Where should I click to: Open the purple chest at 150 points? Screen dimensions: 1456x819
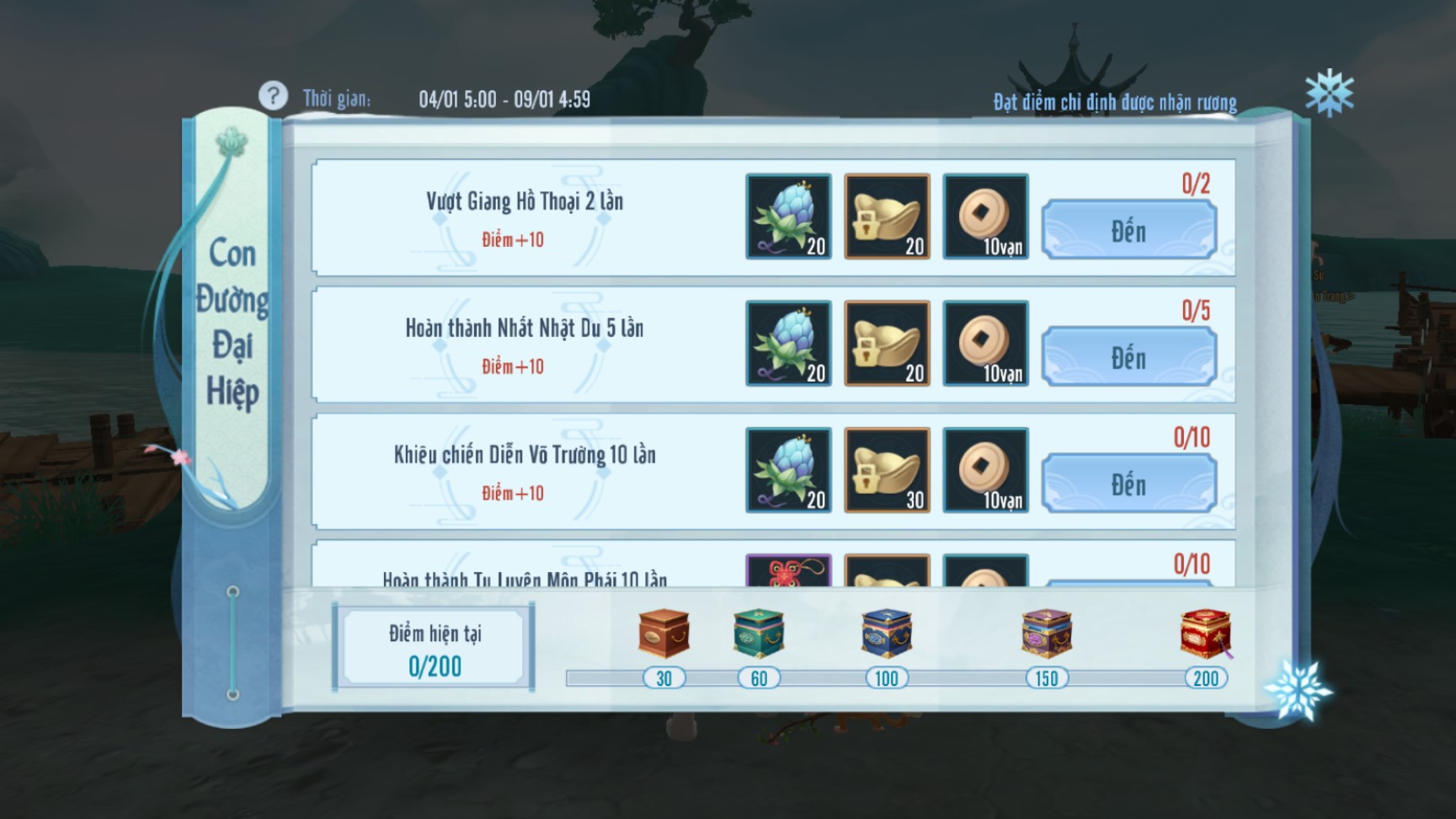coord(1047,633)
